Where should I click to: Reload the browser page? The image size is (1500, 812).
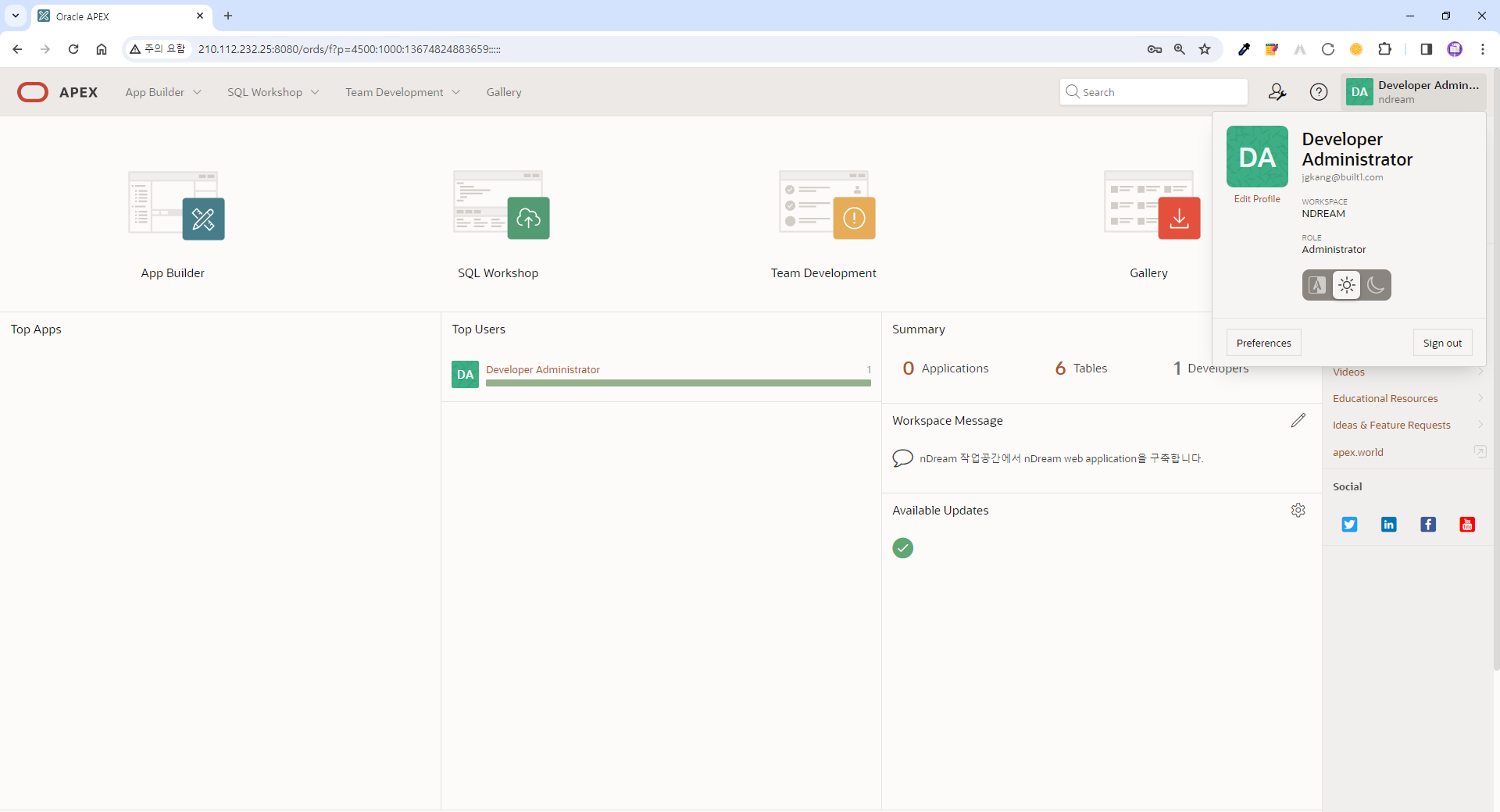(x=73, y=49)
